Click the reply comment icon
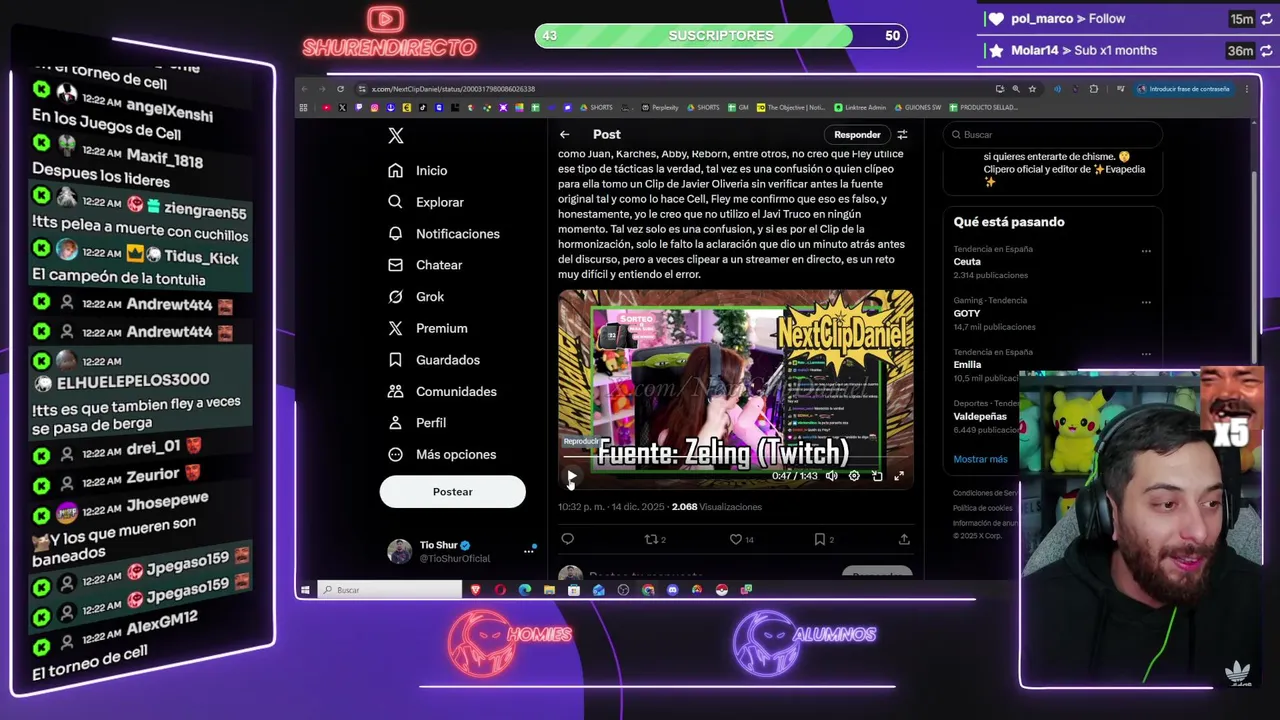 pos(567,539)
